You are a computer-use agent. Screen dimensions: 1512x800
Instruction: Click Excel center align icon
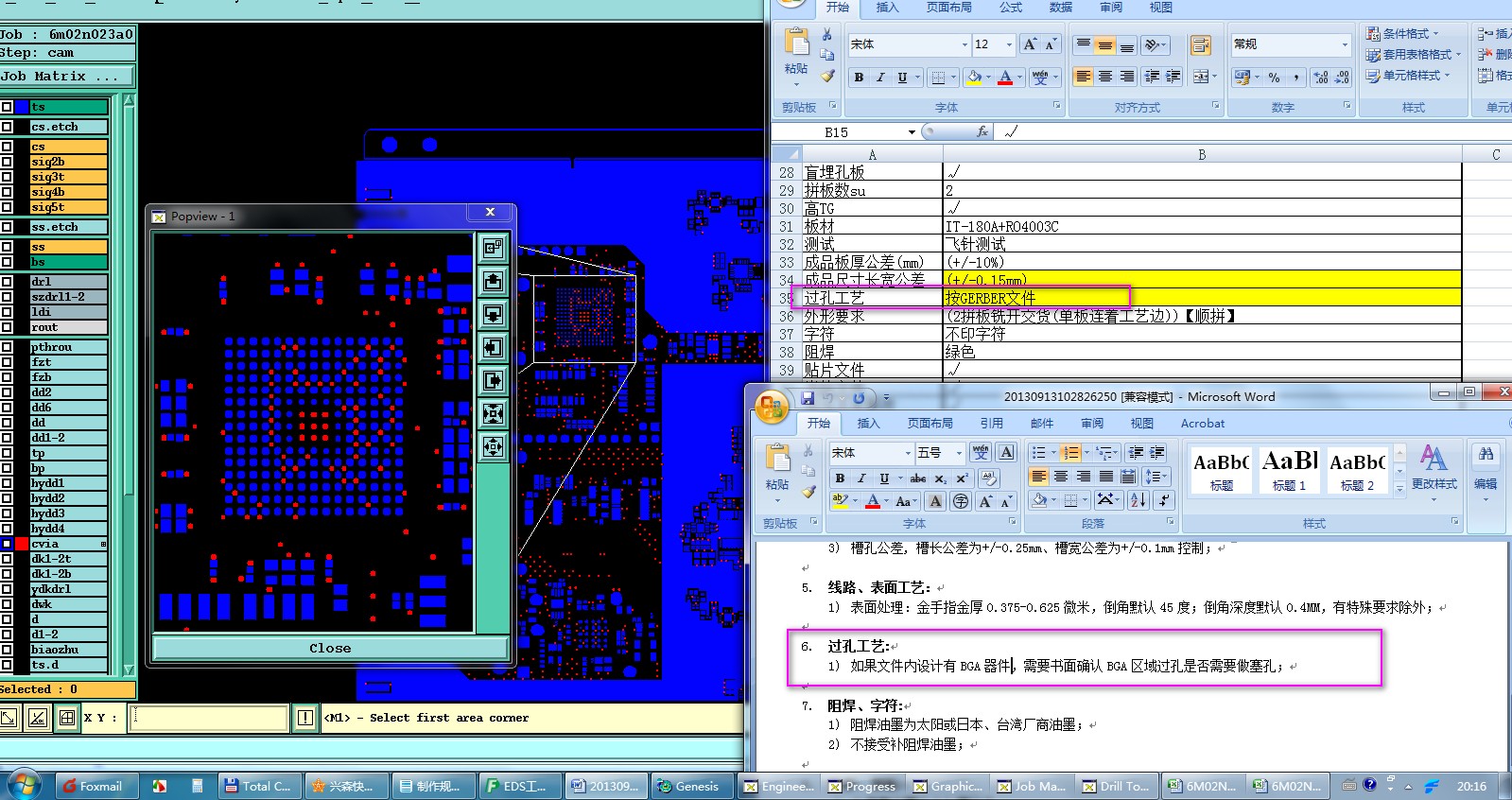coord(1105,77)
